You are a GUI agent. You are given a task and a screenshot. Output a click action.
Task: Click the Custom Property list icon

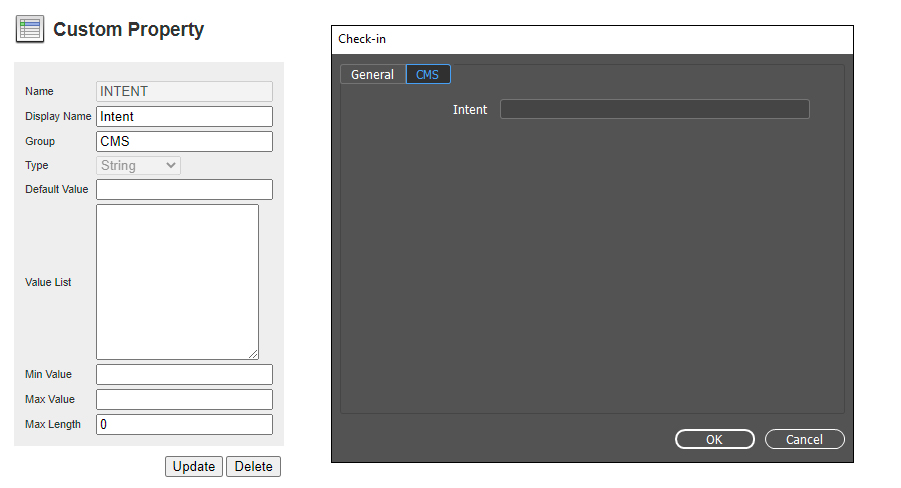(29, 29)
